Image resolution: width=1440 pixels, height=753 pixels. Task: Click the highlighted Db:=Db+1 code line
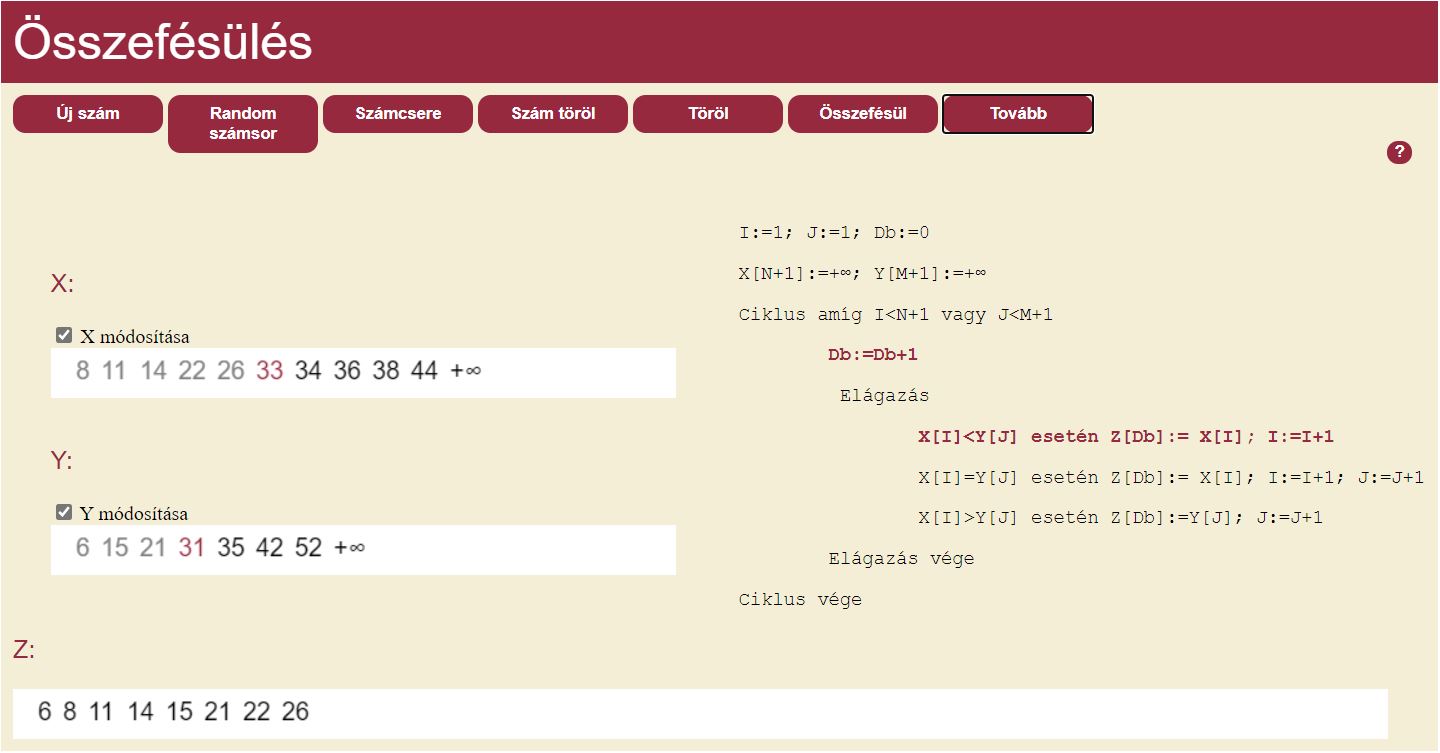coord(872,355)
